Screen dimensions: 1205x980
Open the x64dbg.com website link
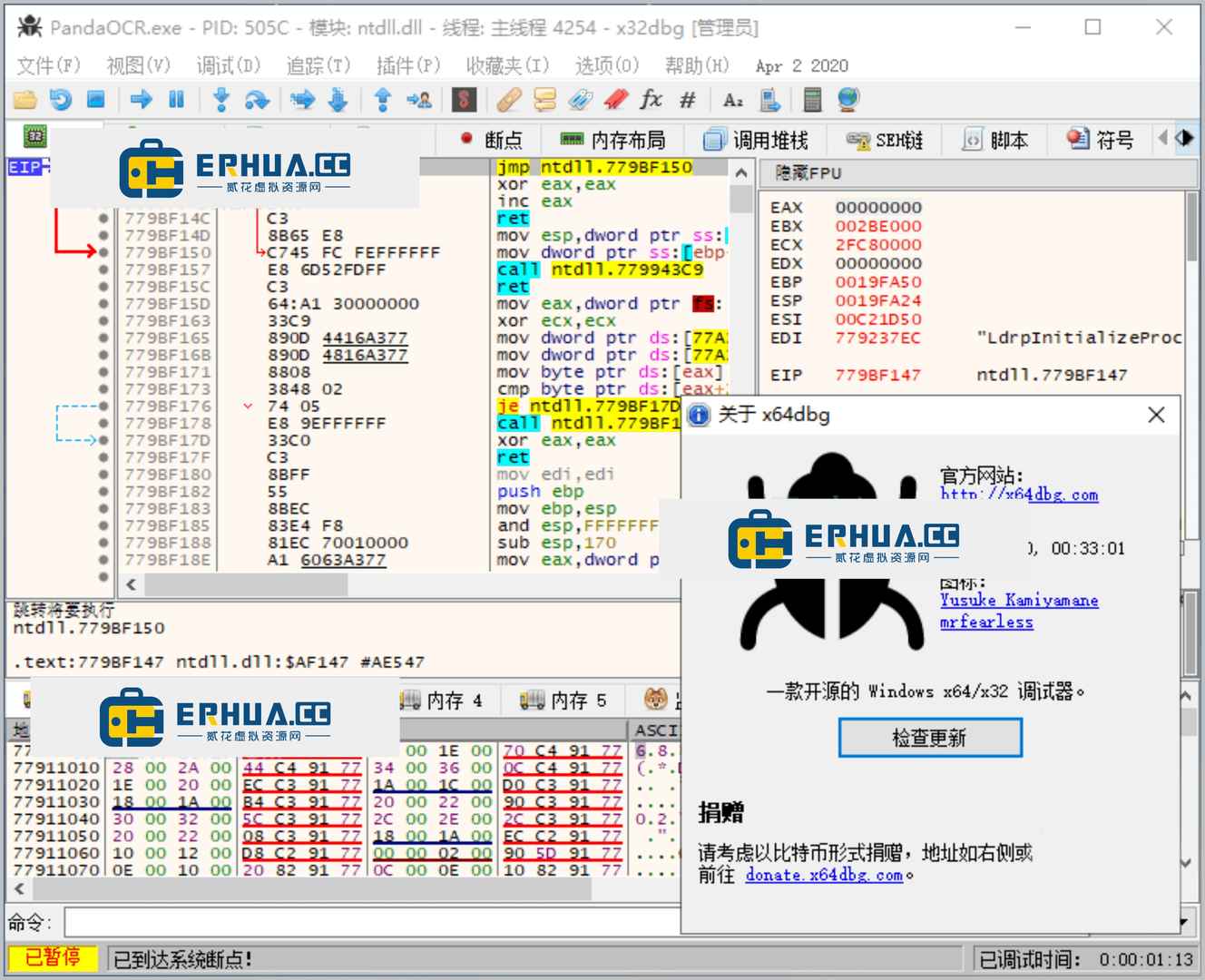(x=1019, y=495)
